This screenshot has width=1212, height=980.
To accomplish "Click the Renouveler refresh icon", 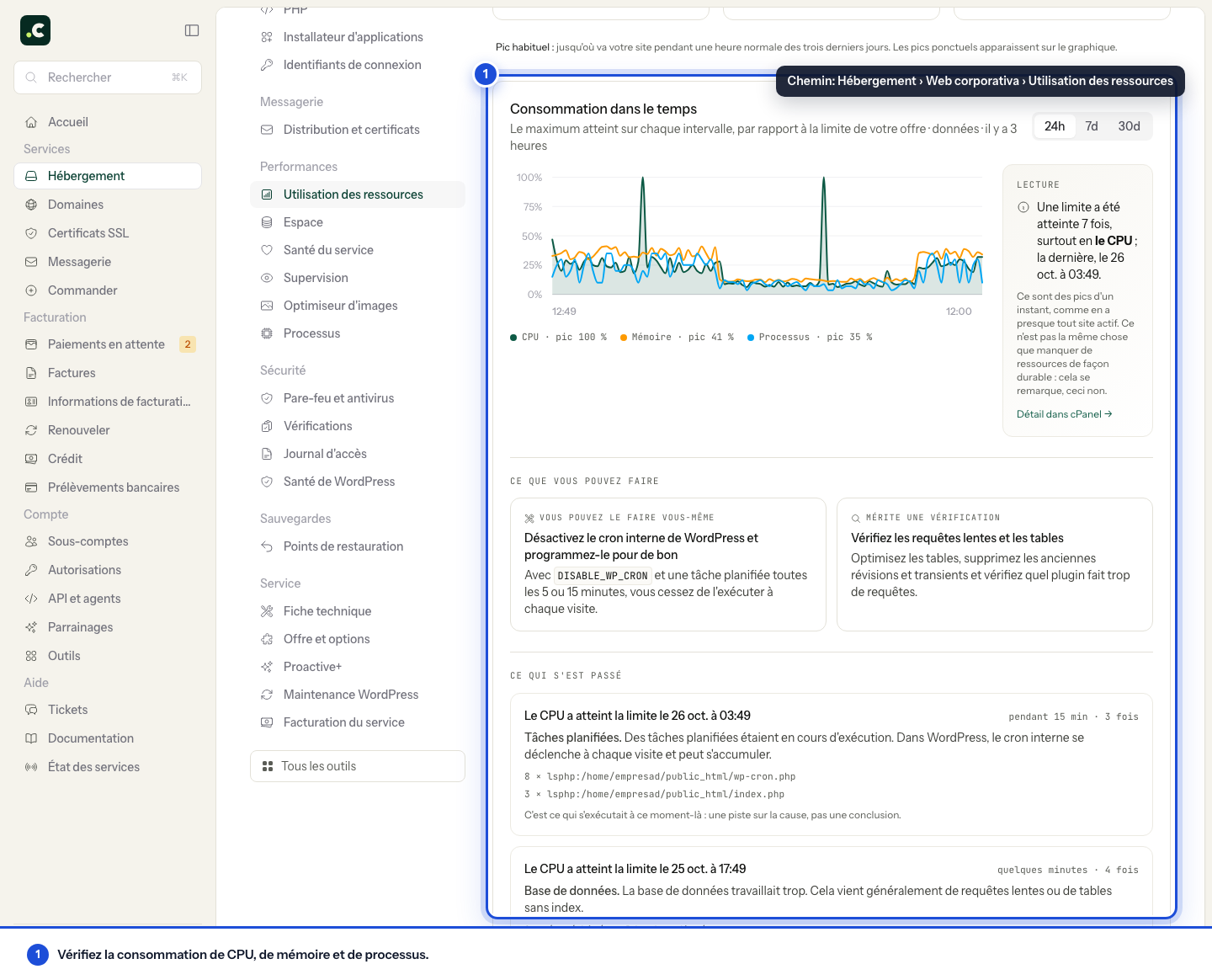I will click(31, 430).
